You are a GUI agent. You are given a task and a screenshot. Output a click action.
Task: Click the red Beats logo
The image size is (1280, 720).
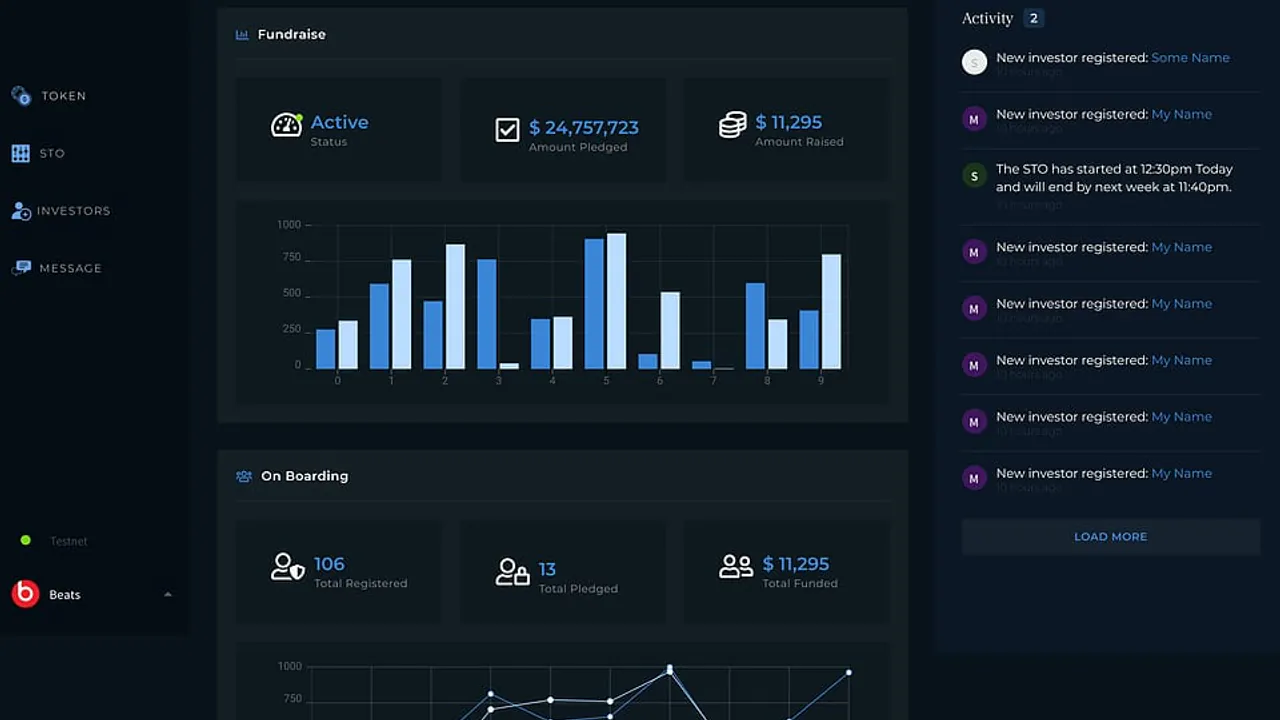[25, 594]
